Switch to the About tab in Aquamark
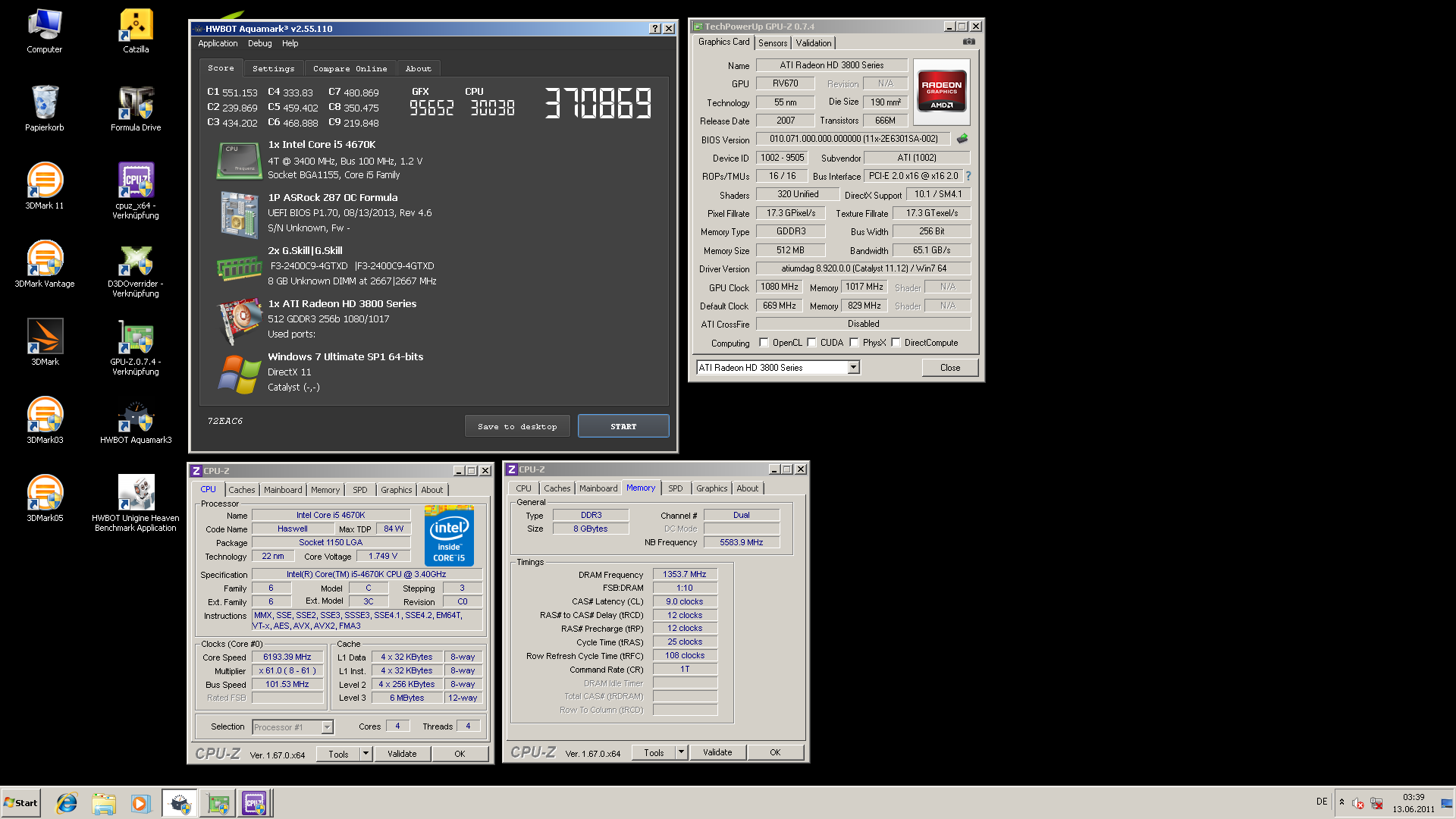The image size is (1456, 819). pyautogui.click(x=418, y=68)
